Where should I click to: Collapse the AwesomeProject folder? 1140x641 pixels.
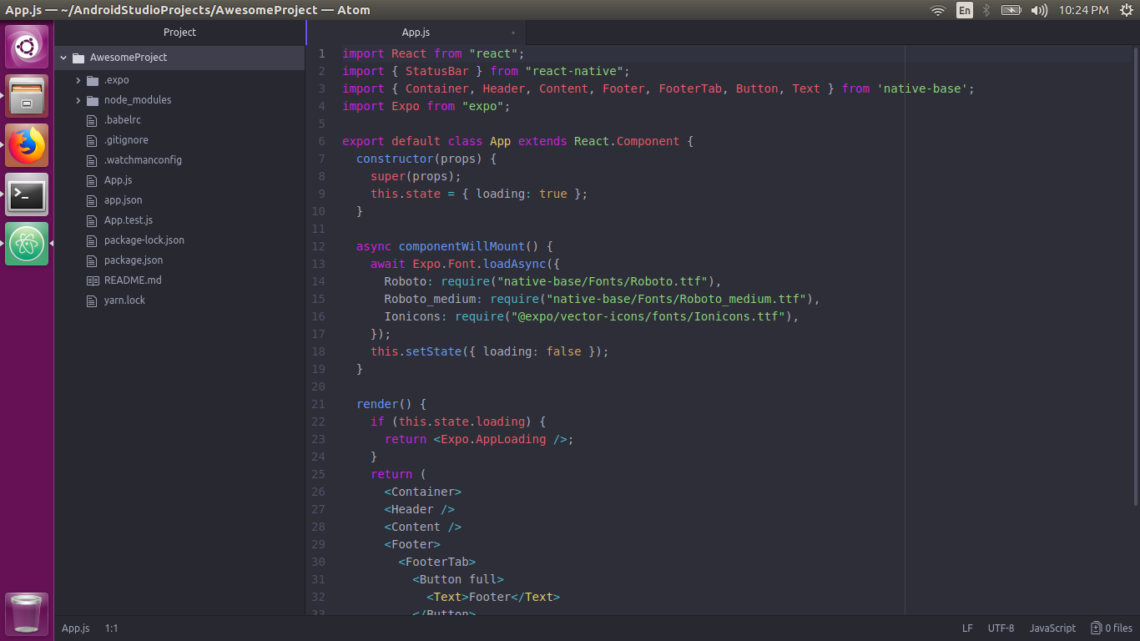[x=63, y=58]
